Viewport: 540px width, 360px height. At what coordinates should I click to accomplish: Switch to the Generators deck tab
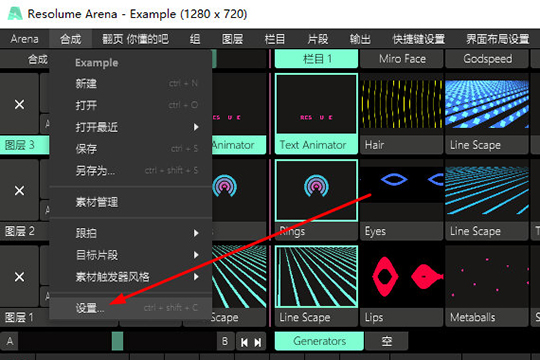[x=319, y=341]
